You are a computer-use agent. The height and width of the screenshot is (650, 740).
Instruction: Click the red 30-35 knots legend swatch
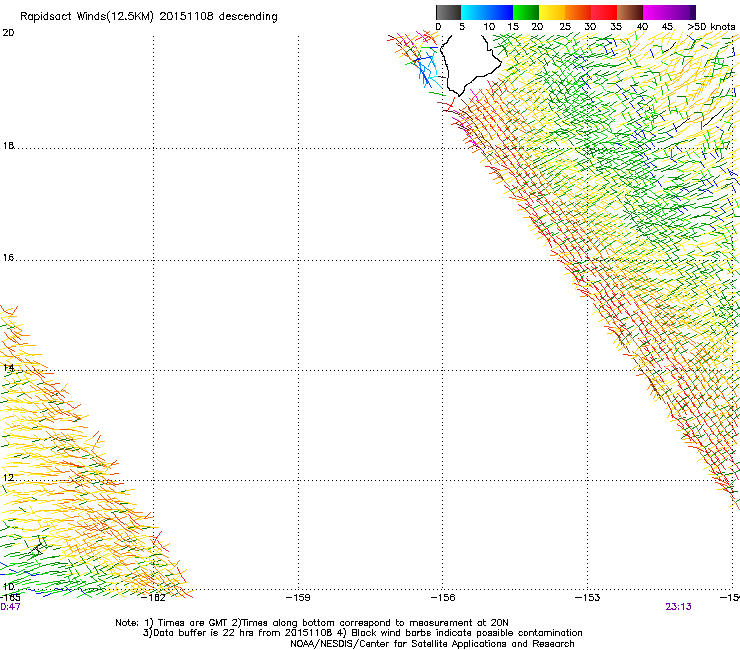pyautogui.click(x=604, y=12)
